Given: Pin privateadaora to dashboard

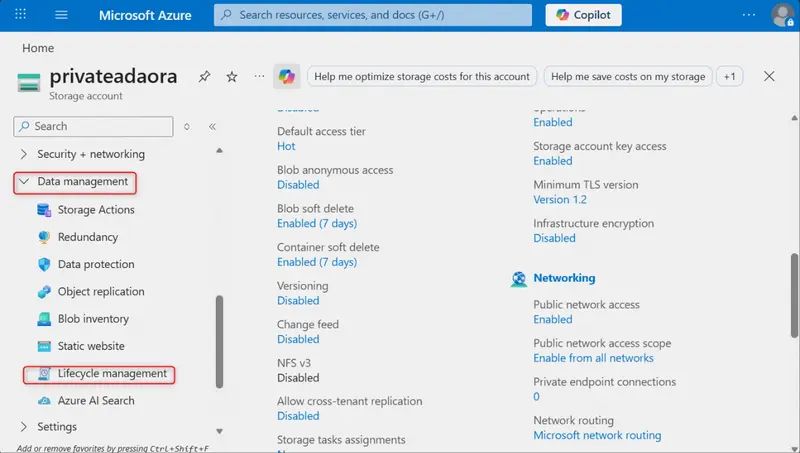Looking at the screenshot, I should tap(204, 77).
